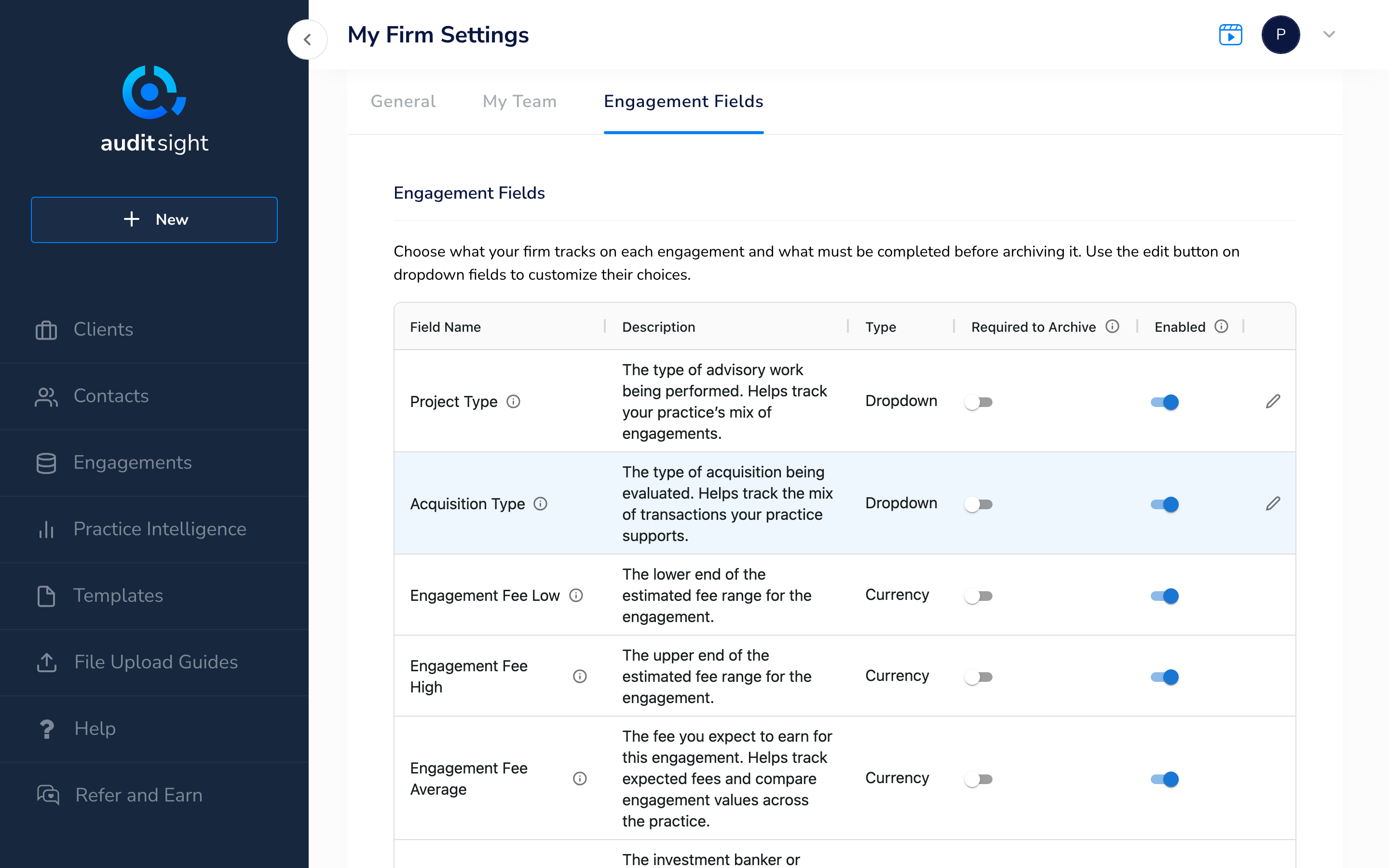Viewport: 1389px width, 868px height.
Task: Switch to the My Team tab
Action: (x=519, y=102)
